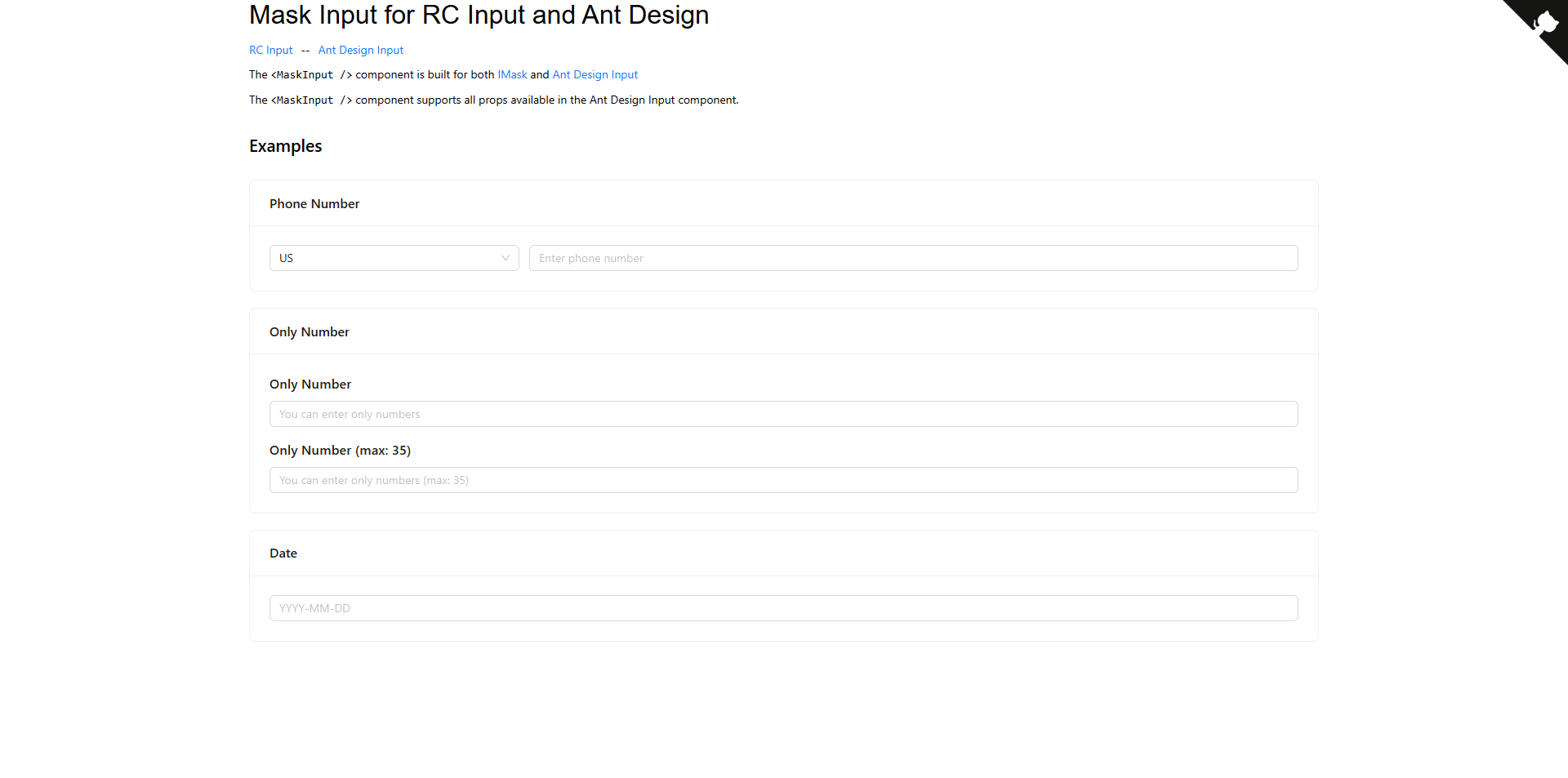Click the chevron arrow in country selector

coord(505,258)
